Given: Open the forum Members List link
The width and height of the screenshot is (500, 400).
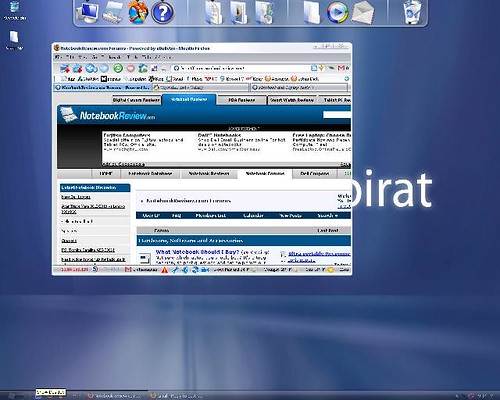Looking at the screenshot, I should [x=211, y=216].
